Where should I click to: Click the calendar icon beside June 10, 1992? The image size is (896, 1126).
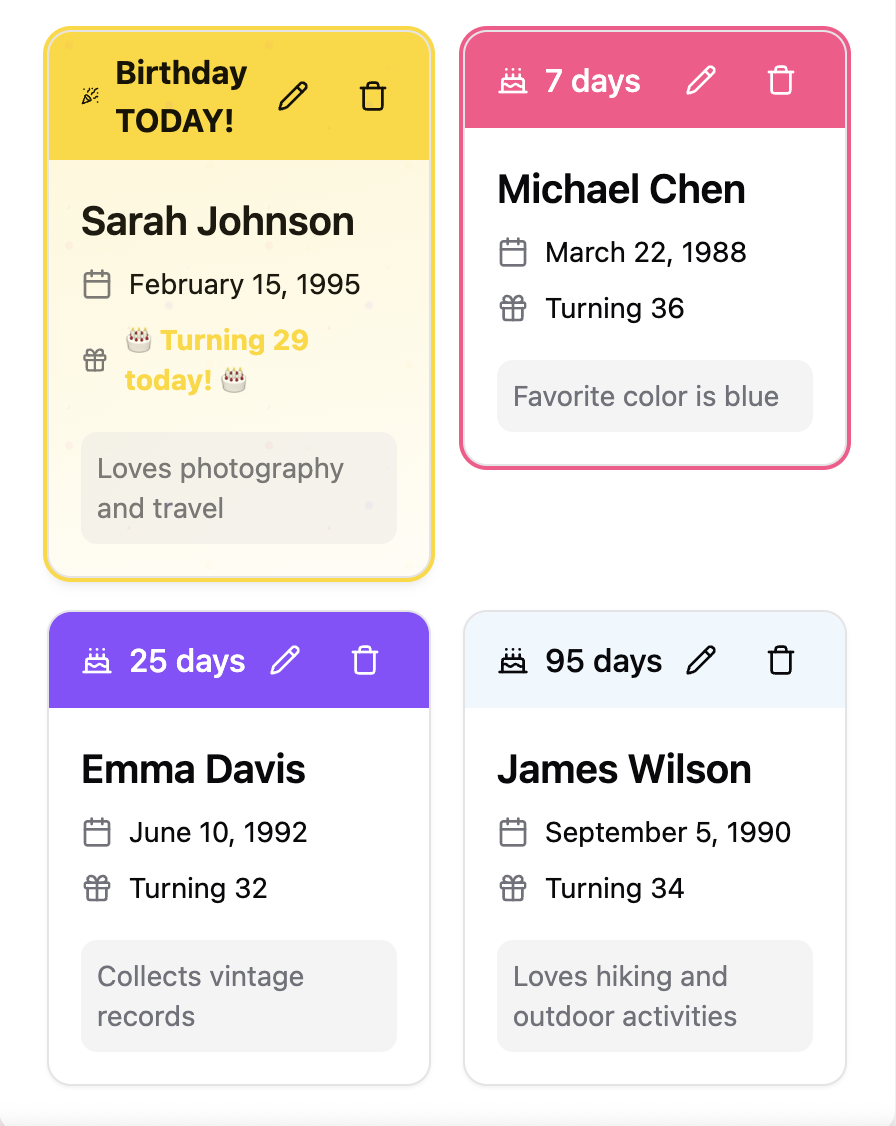click(97, 832)
